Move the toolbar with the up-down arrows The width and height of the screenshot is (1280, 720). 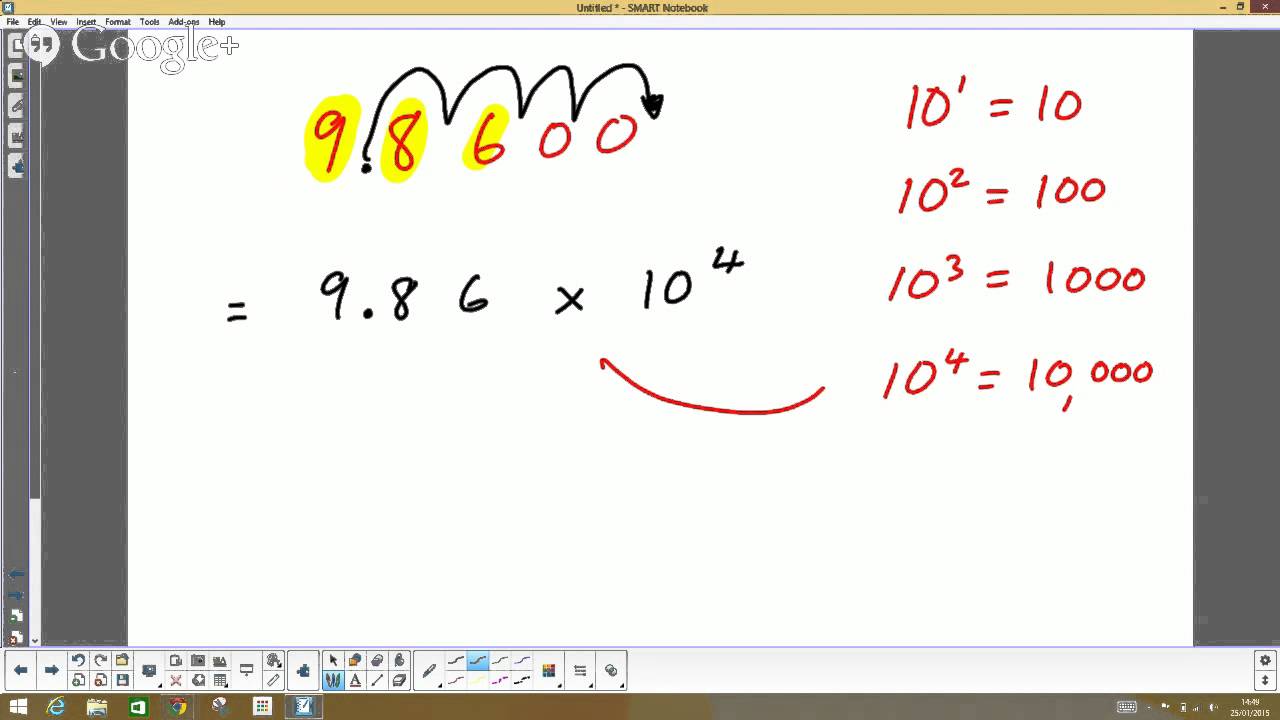point(1265,680)
